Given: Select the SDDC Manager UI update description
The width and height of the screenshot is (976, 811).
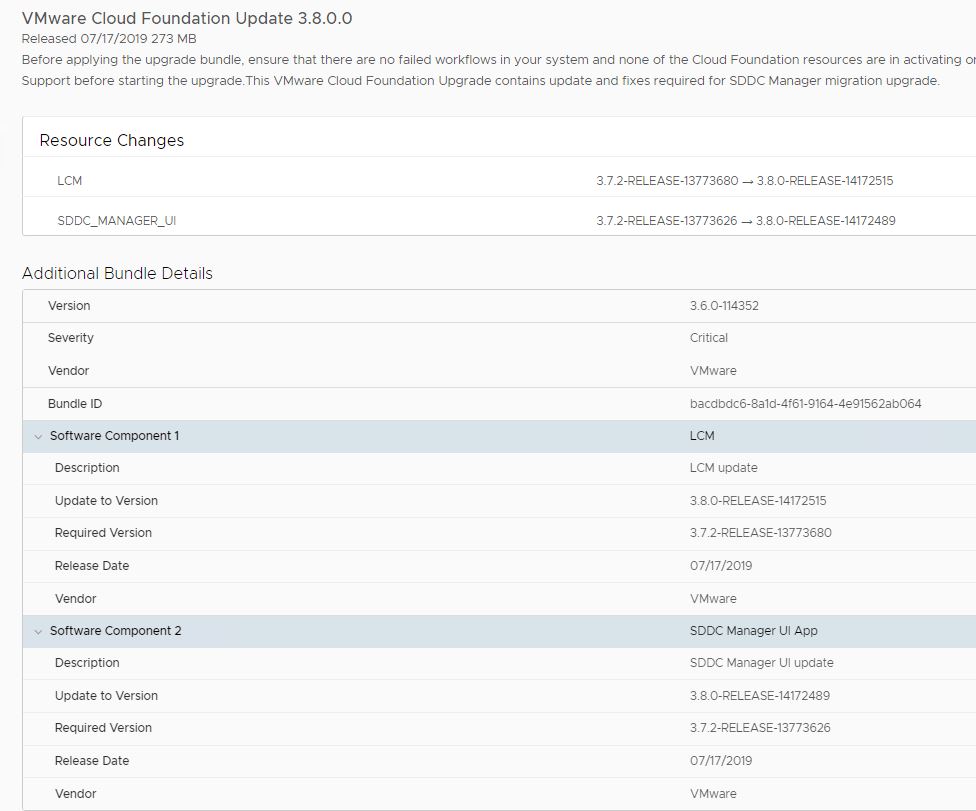Looking at the screenshot, I should (x=761, y=663).
